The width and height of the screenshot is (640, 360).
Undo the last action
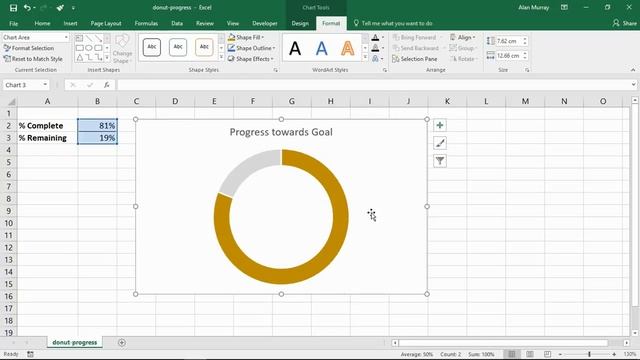pyautogui.click(x=27, y=7)
